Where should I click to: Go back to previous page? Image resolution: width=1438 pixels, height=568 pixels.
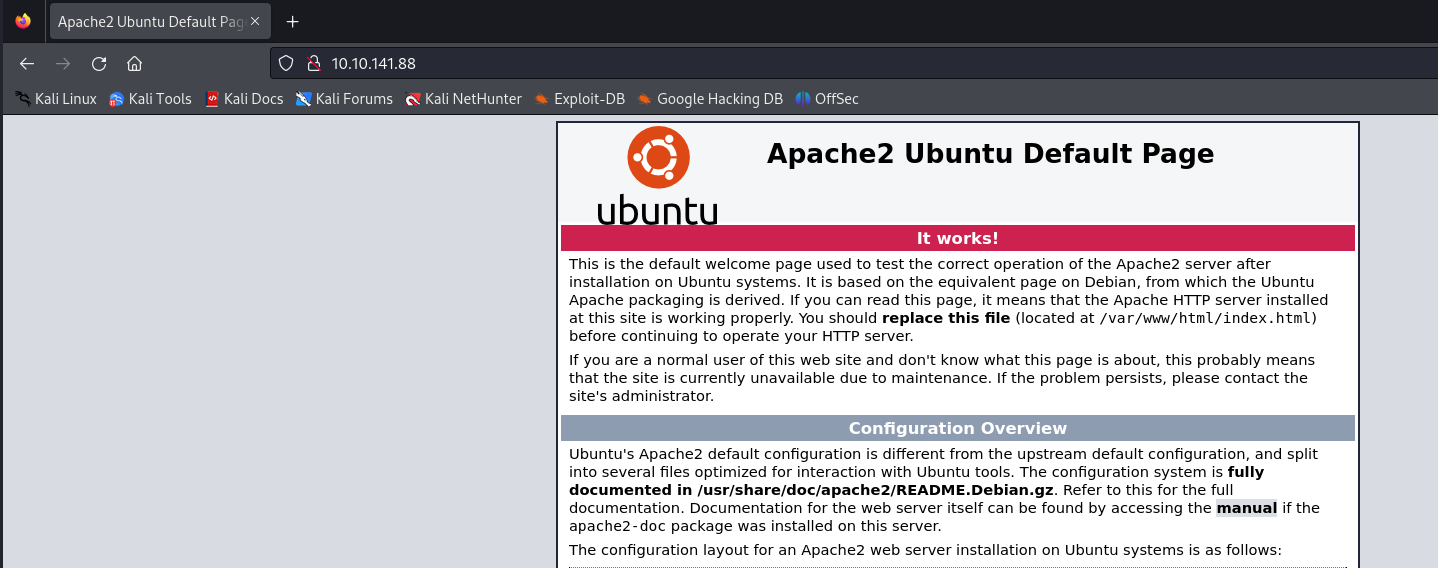(x=27, y=63)
